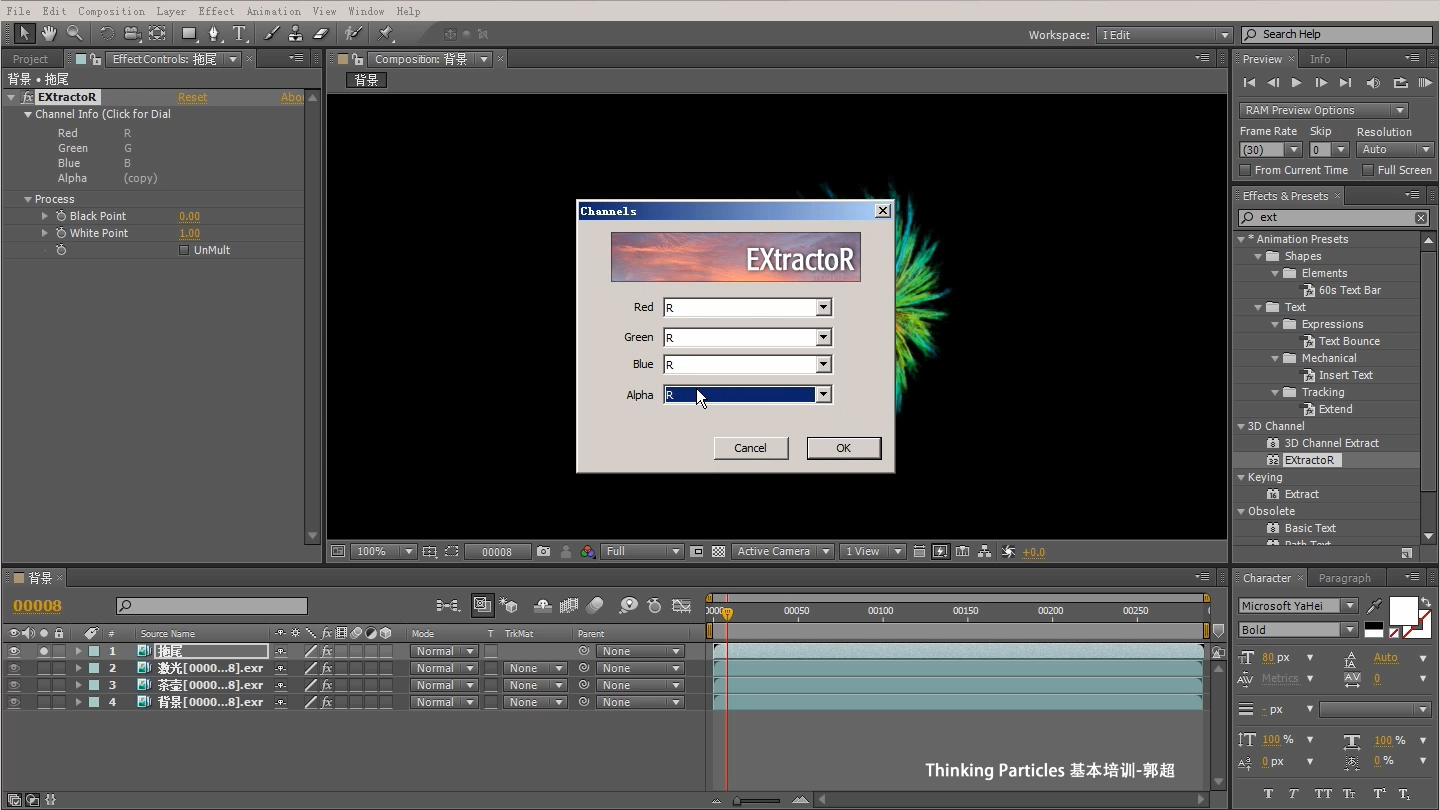
Task: Select the Brush tool
Action: (x=272, y=34)
